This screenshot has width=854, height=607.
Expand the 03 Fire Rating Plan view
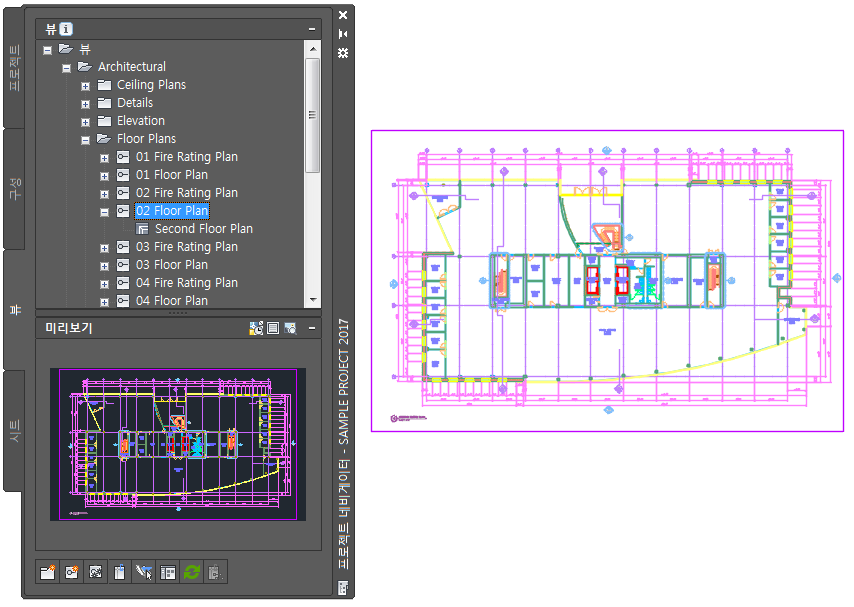(x=105, y=248)
